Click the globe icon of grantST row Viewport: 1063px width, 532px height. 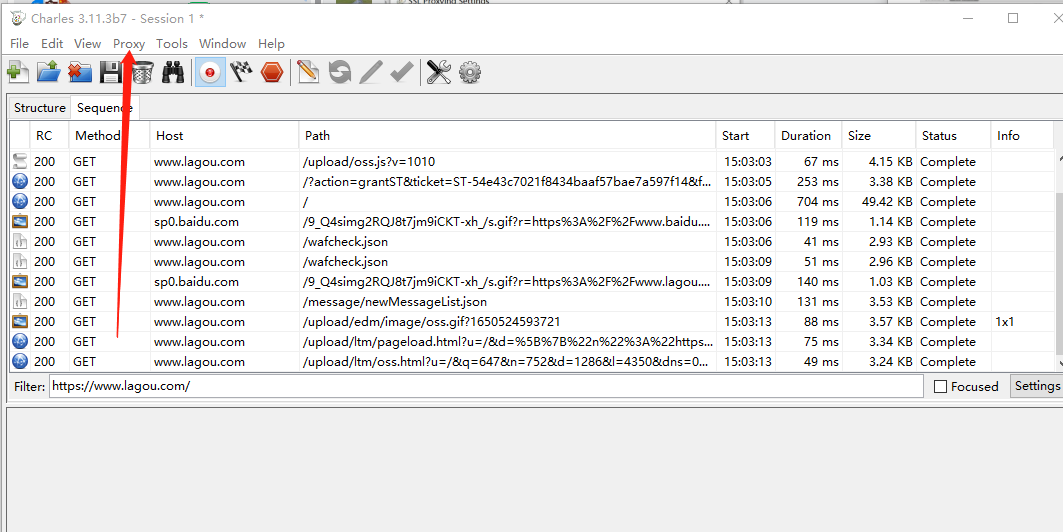[20, 182]
